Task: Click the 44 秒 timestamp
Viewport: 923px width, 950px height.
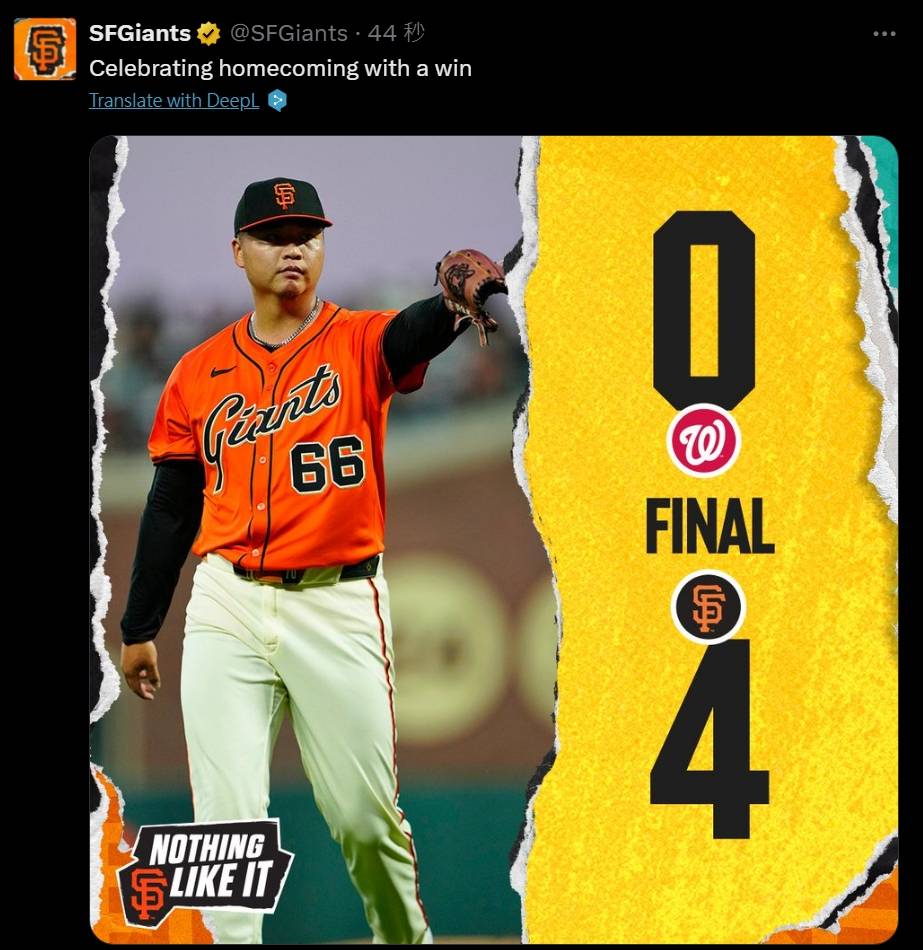Action: coord(396,33)
